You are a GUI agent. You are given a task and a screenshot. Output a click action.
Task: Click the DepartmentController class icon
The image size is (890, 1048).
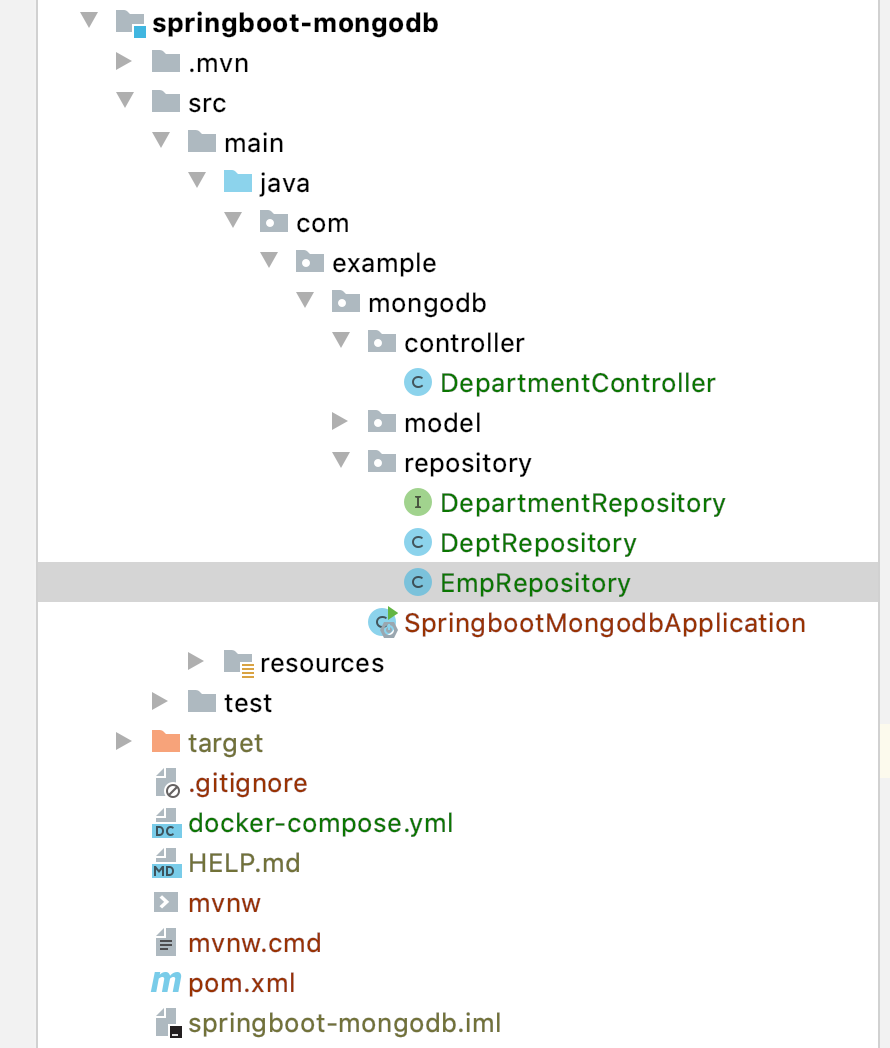coord(417,383)
